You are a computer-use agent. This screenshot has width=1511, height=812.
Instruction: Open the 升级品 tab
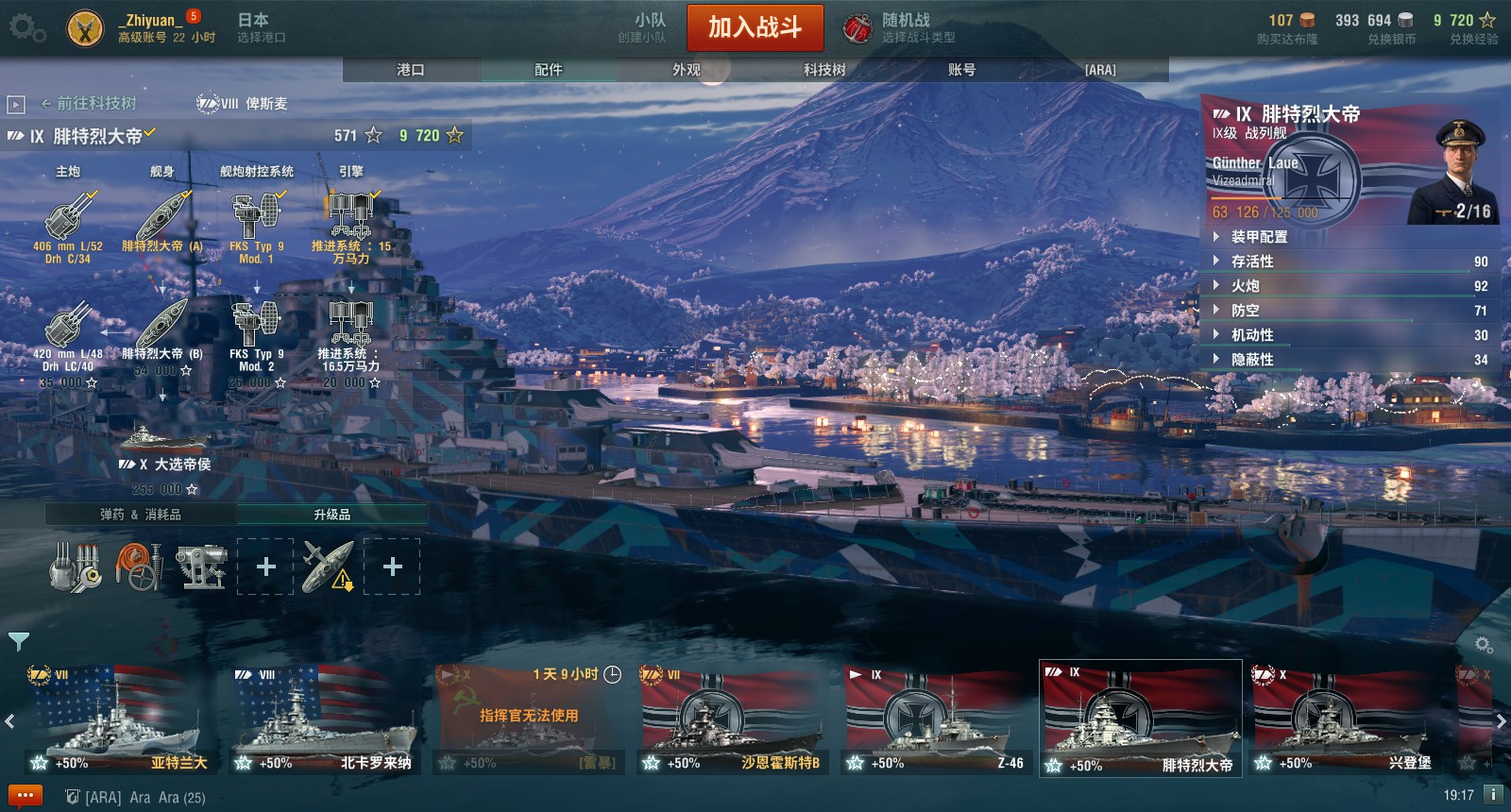[x=331, y=515]
